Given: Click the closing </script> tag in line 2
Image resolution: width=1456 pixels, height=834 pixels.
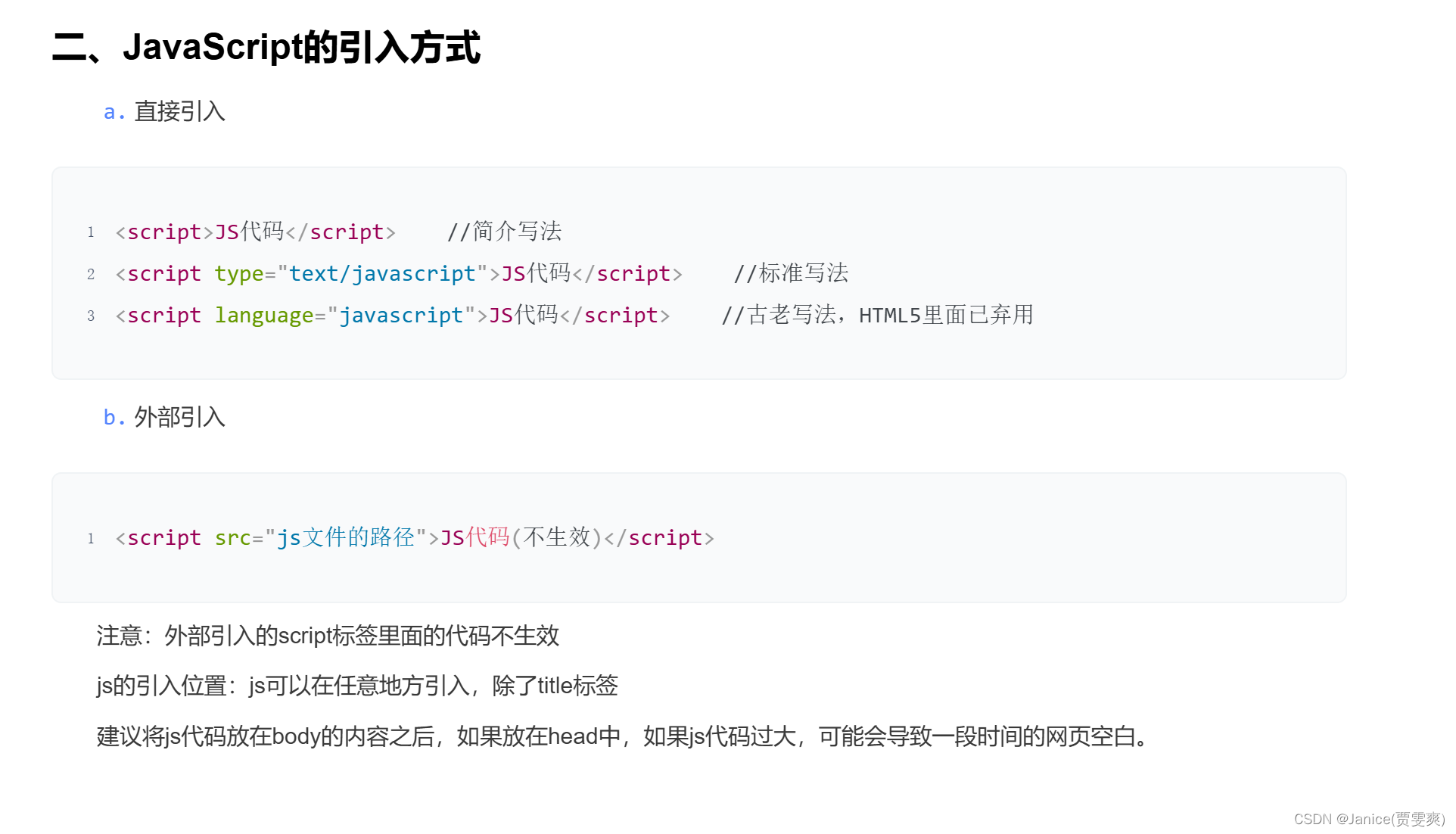Looking at the screenshot, I should pyautogui.click(x=627, y=273).
